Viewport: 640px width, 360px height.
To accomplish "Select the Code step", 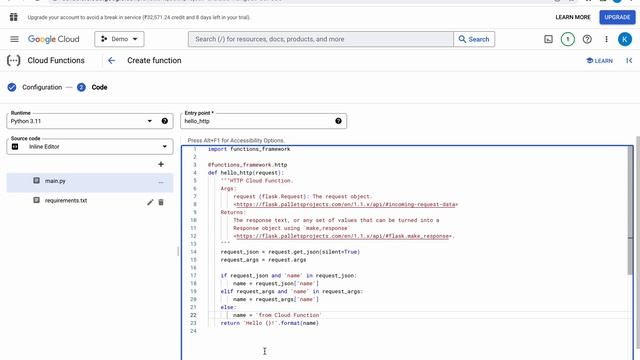I will (99, 87).
